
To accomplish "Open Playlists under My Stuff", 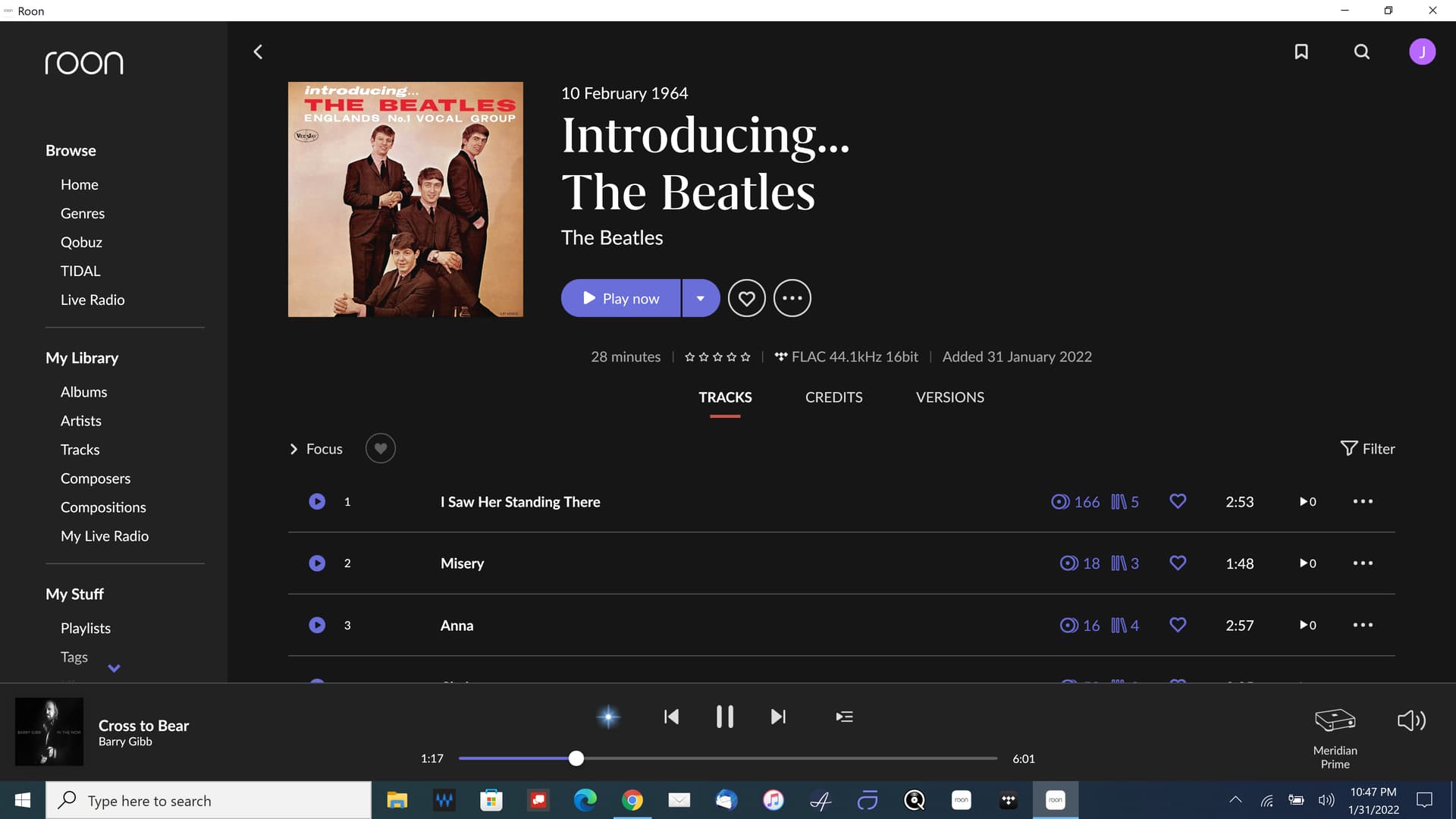I will pos(86,628).
